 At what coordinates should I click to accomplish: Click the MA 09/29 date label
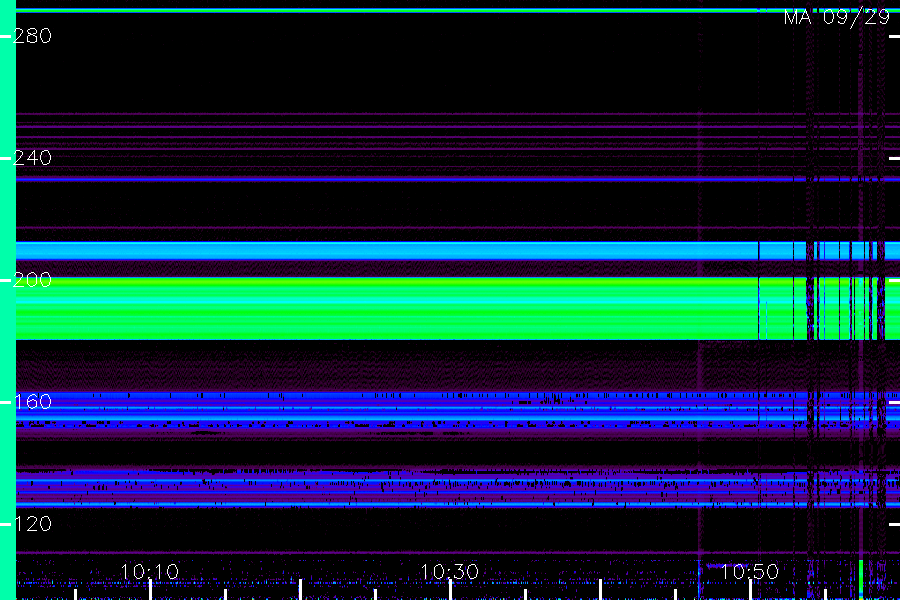[x=837, y=17]
